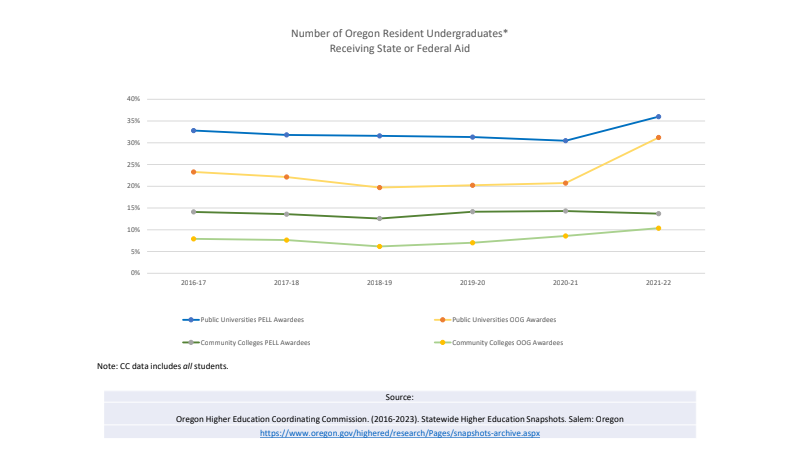
Task: Click the 'Receiving State or Federal Aid' subtitle
Action: coord(399,48)
